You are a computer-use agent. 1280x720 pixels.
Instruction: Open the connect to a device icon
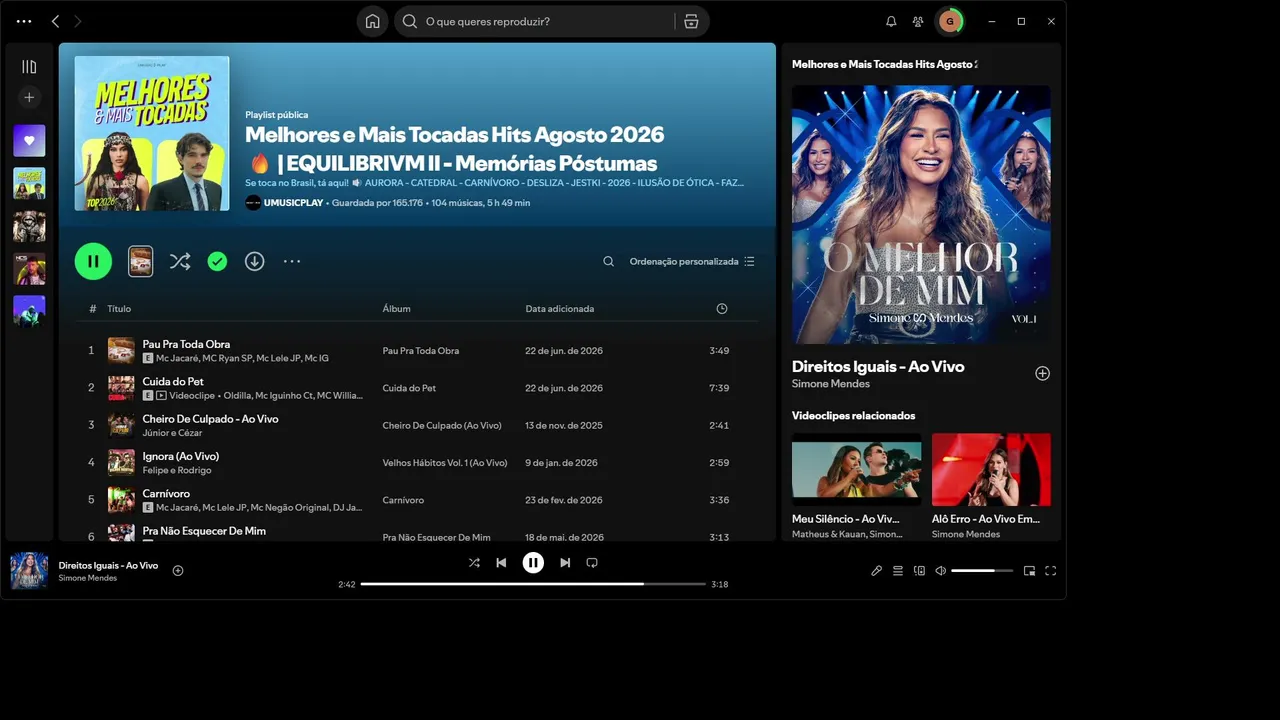[x=919, y=571]
